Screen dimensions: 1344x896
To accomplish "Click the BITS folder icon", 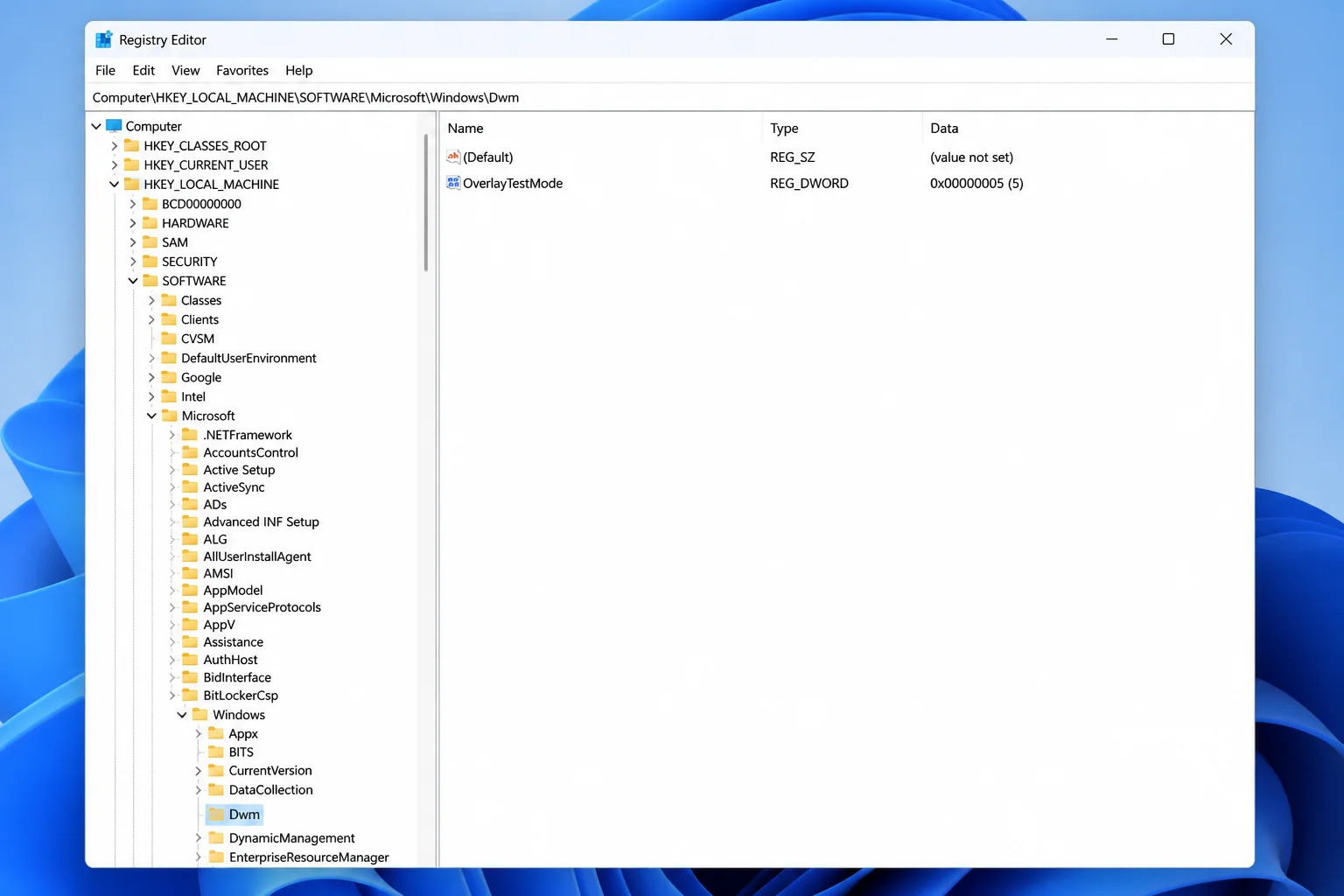I will tap(217, 752).
